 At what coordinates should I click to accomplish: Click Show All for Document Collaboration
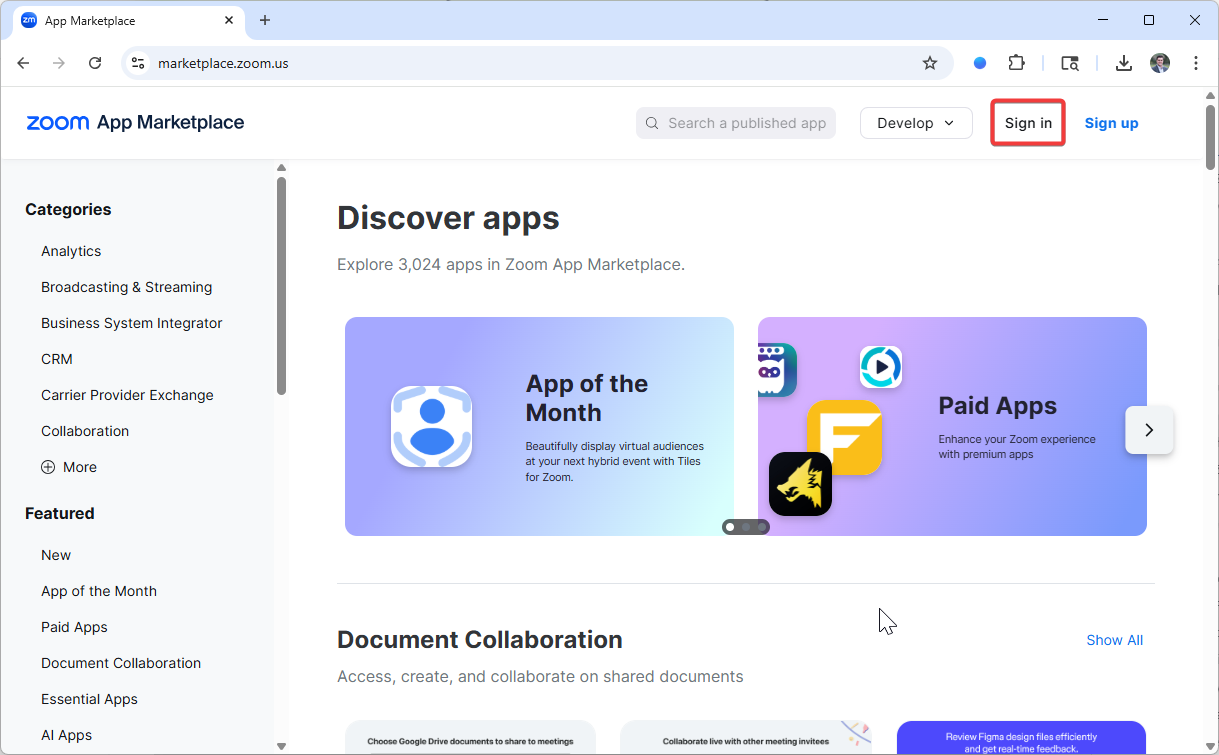point(1115,640)
